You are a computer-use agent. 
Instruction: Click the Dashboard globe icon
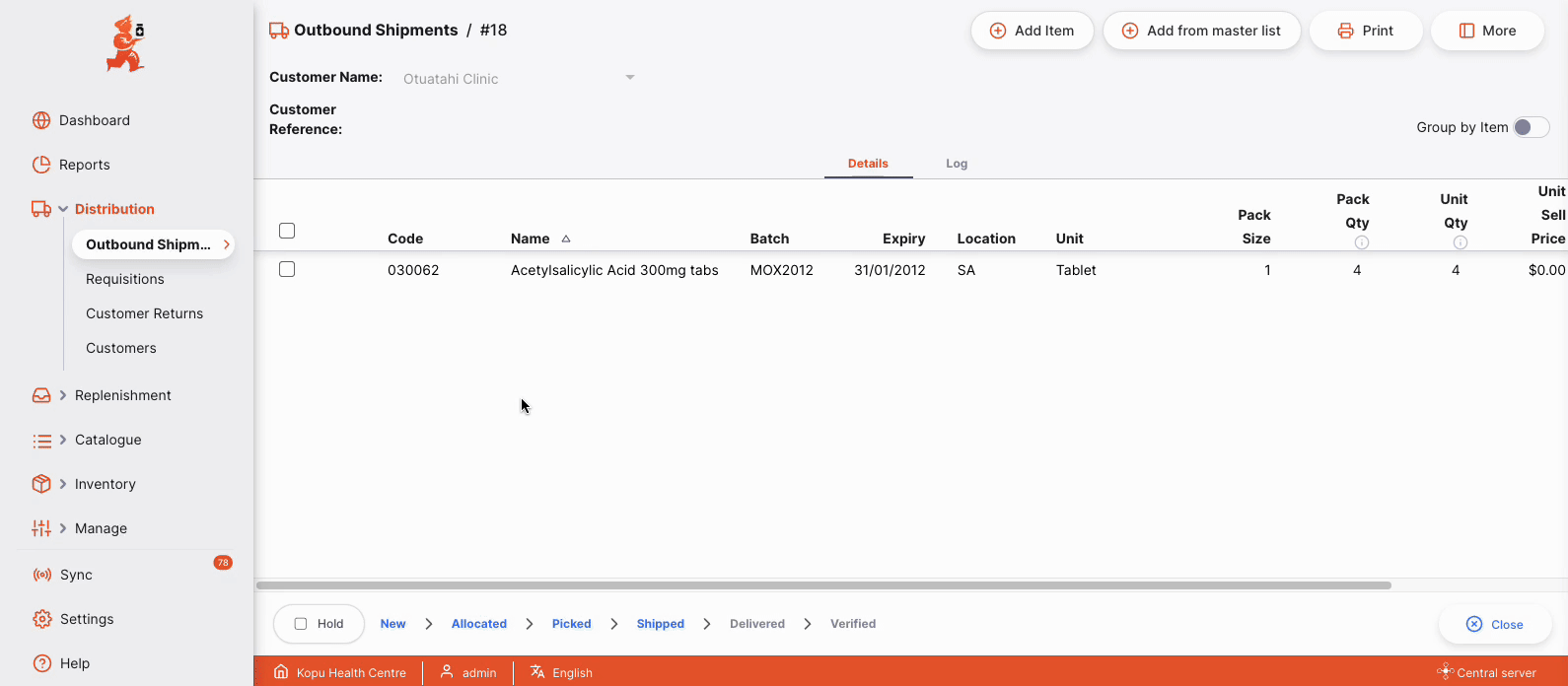coord(41,120)
